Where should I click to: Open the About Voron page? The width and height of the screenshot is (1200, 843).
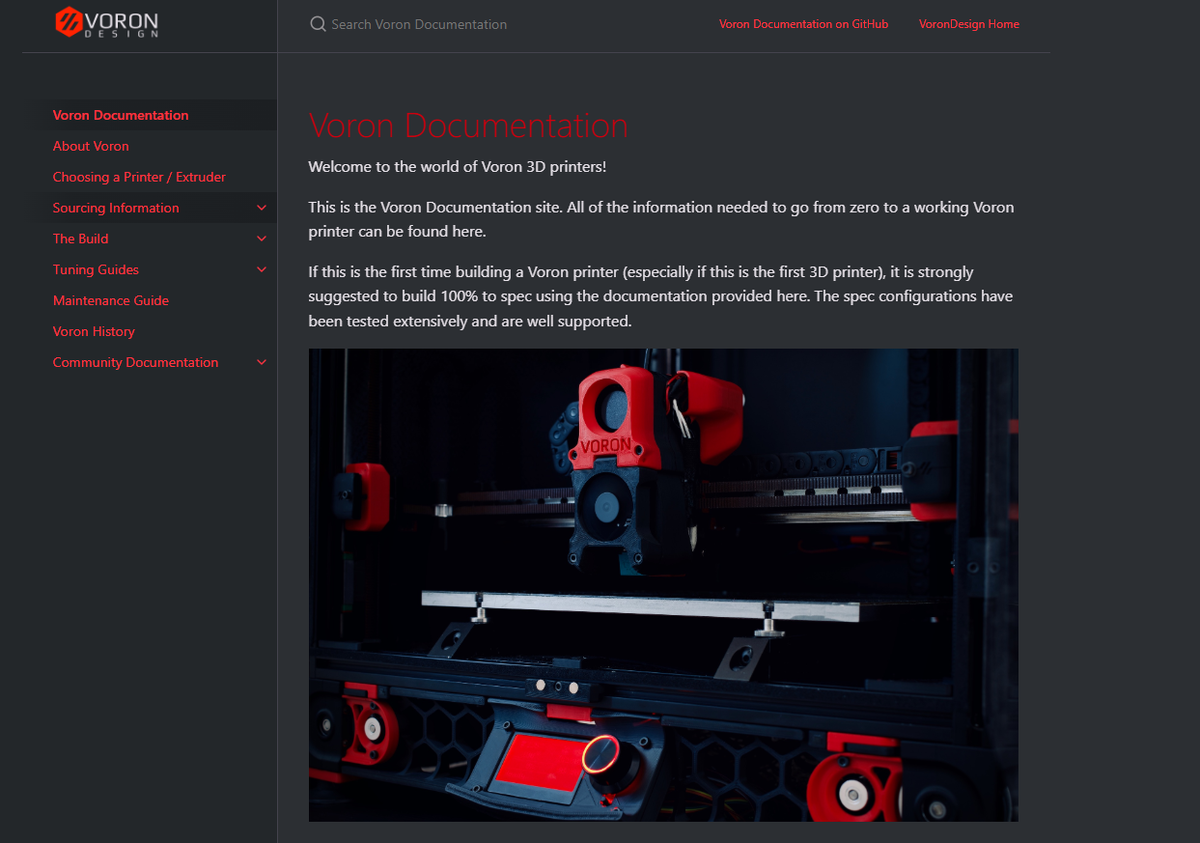coord(91,146)
